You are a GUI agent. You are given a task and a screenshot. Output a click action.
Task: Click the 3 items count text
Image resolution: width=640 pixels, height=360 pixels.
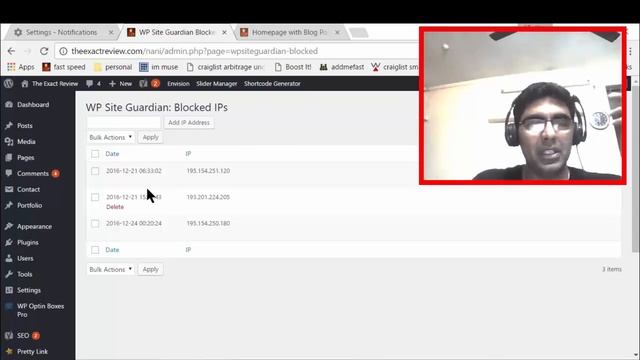(x=612, y=269)
